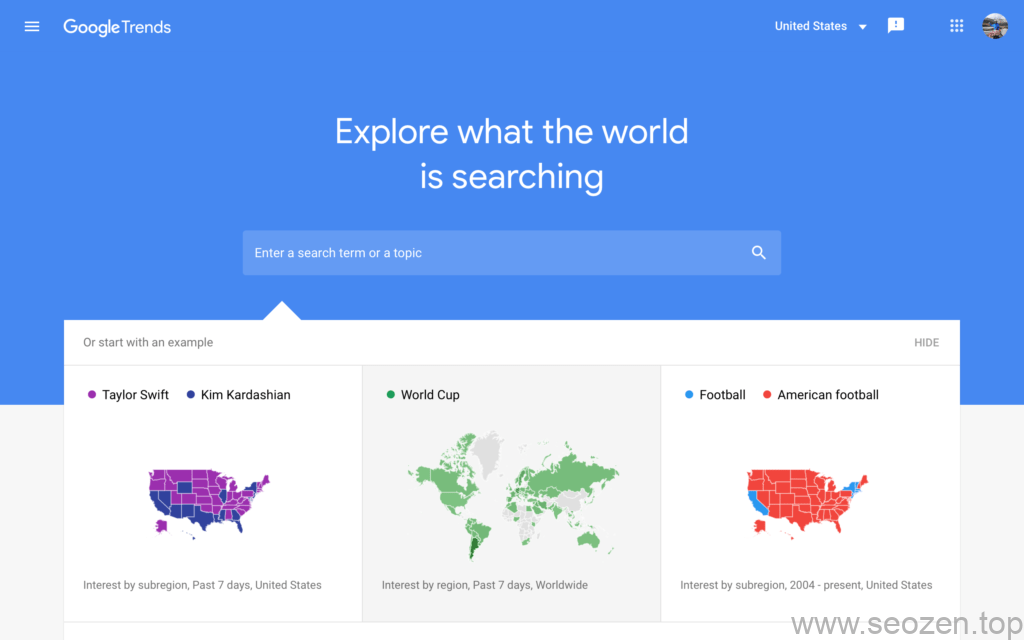
Task: Click the Taylor Swift purple color dot
Action: coord(91,394)
